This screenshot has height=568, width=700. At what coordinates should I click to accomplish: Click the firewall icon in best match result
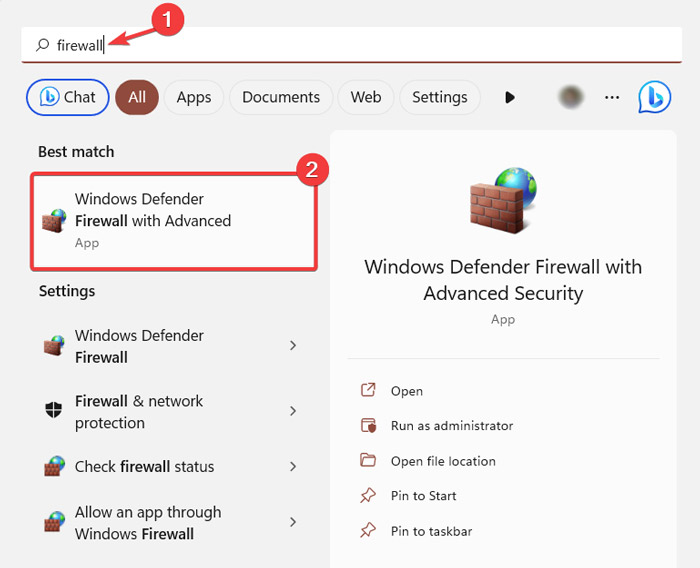54,221
